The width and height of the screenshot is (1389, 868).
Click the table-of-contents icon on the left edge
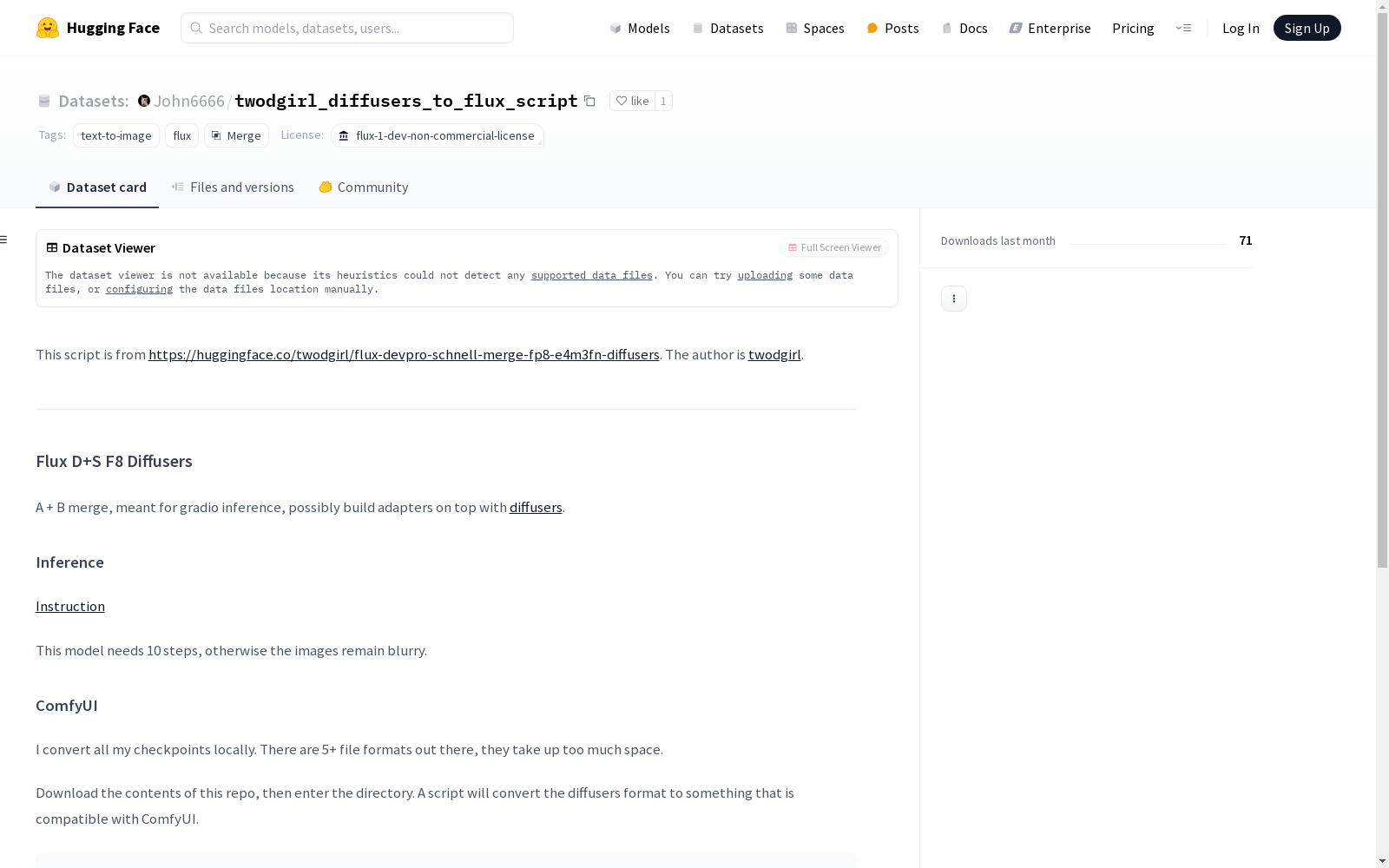(4, 240)
